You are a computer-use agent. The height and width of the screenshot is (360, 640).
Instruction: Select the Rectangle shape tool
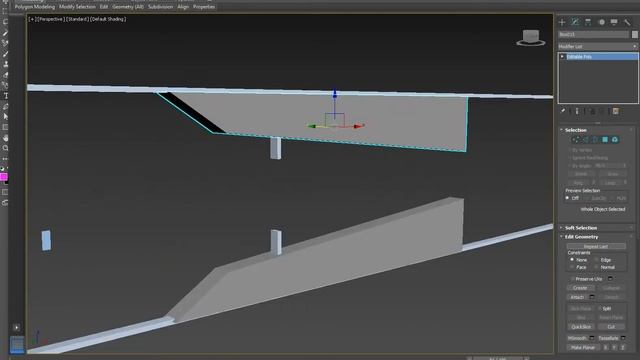(x=6, y=127)
